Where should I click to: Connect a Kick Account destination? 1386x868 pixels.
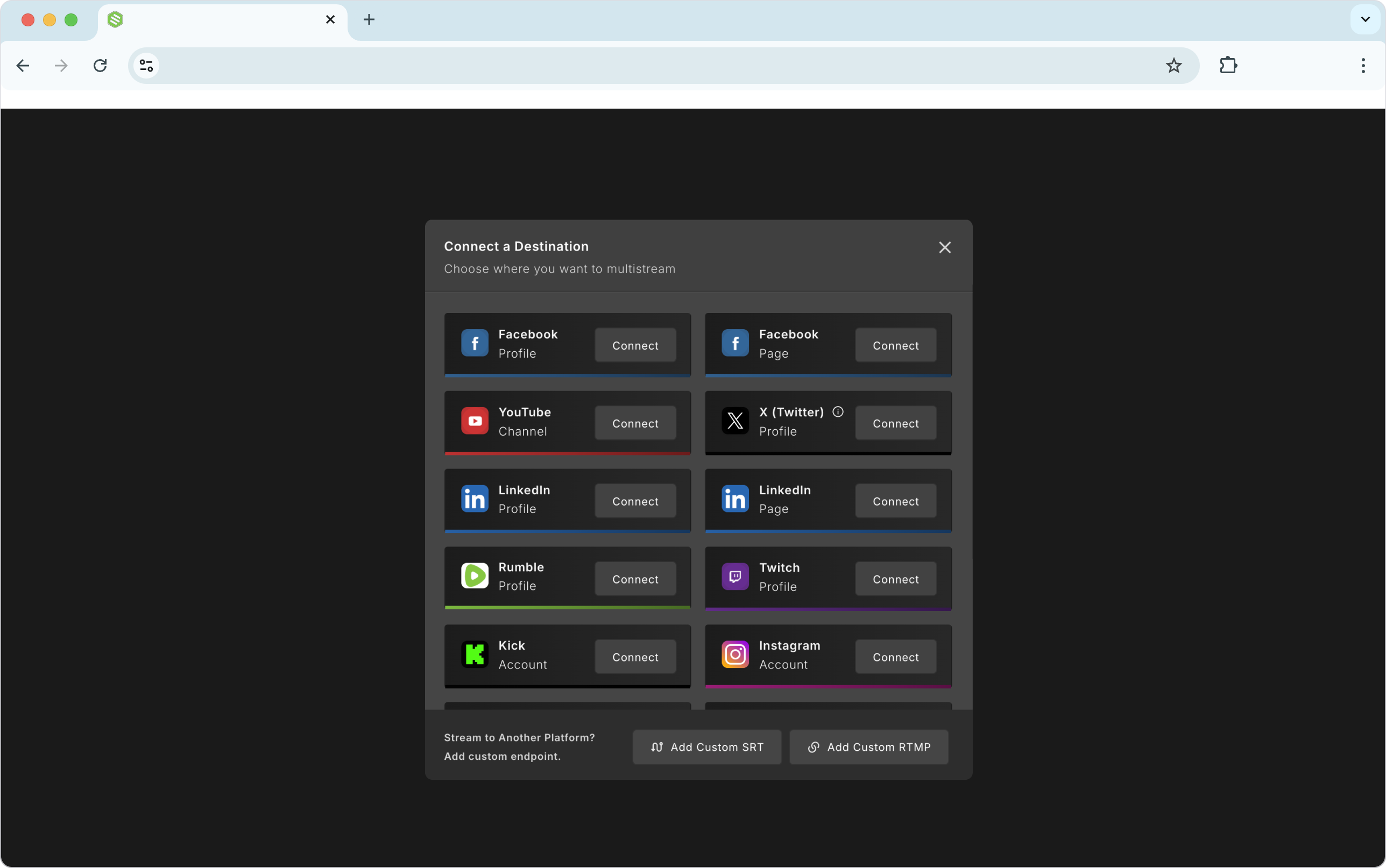[x=635, y=657]
